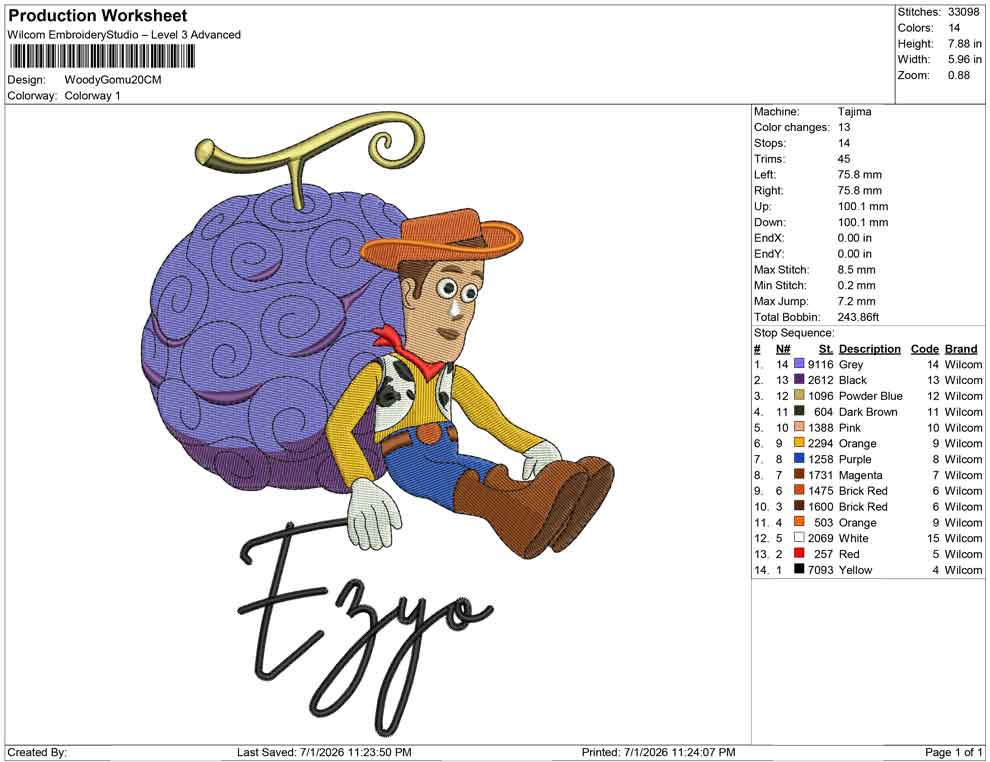990x762 pixels.
Task: Click stitch count 9116 in the Grey row
Action: pyautogui.click(x=821, y=364)
